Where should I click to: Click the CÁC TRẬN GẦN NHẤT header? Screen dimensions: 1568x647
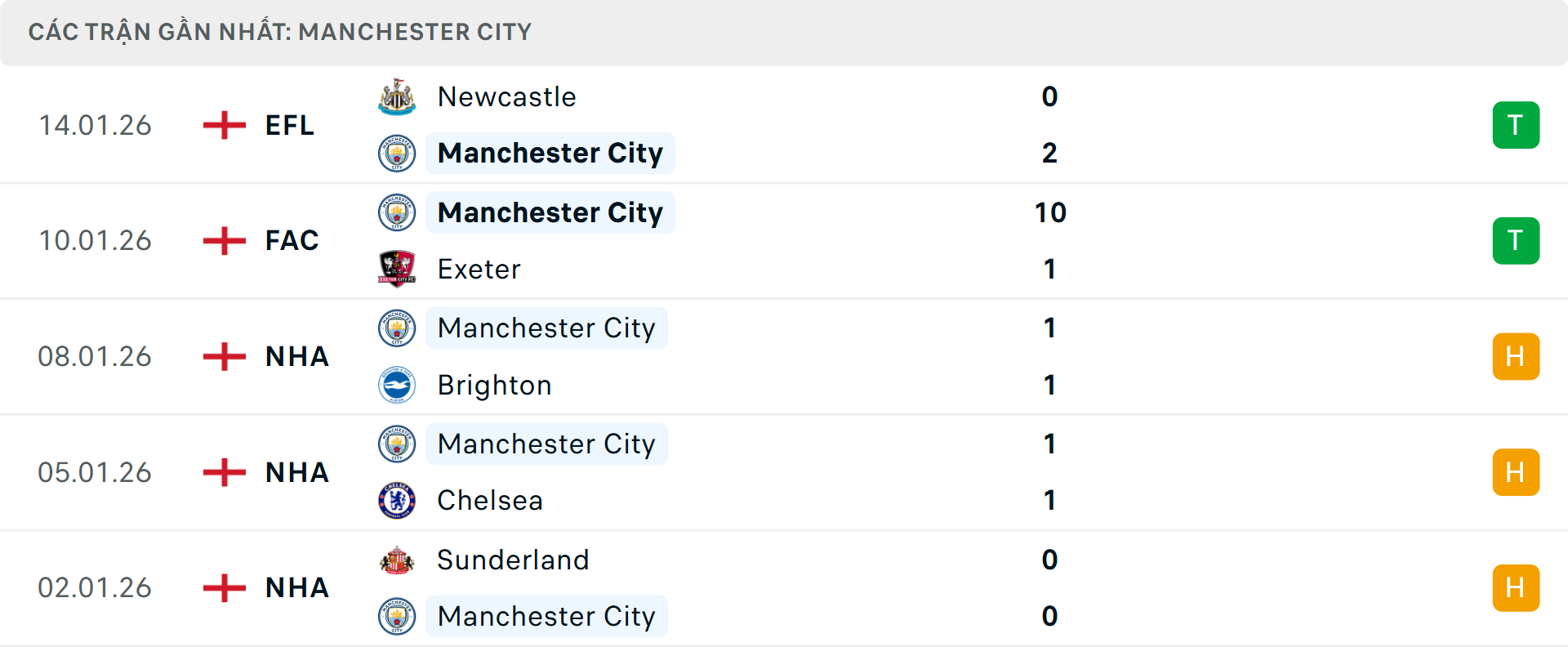tap(280, 32)
